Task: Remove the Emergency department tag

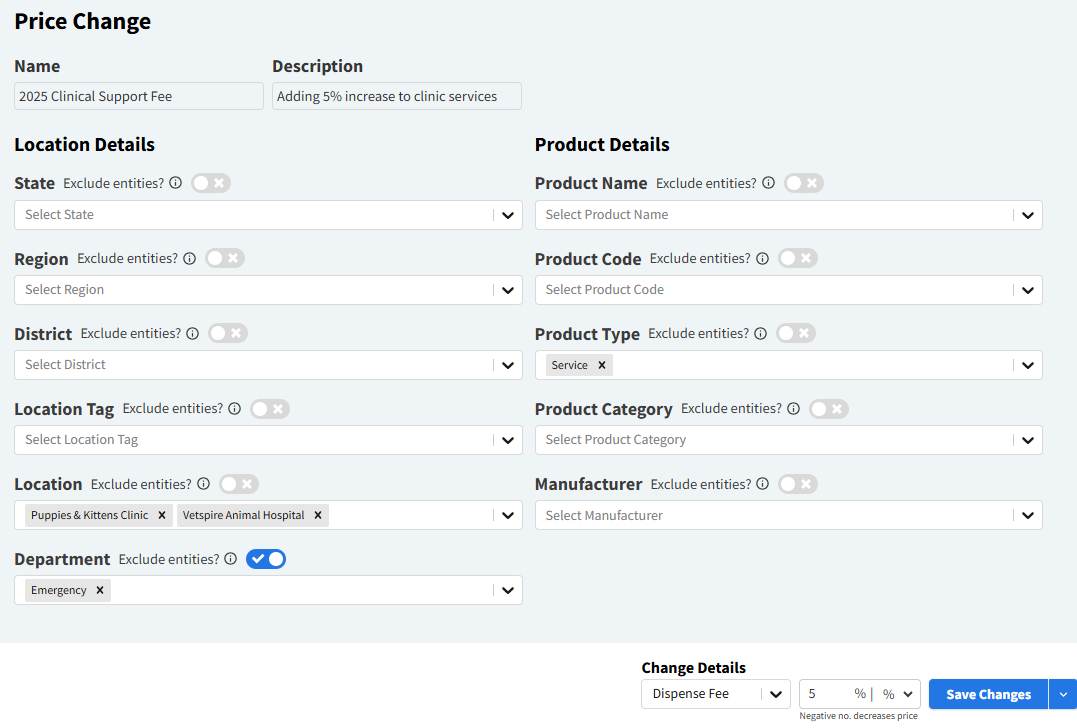Action: (x=98, y=590)
